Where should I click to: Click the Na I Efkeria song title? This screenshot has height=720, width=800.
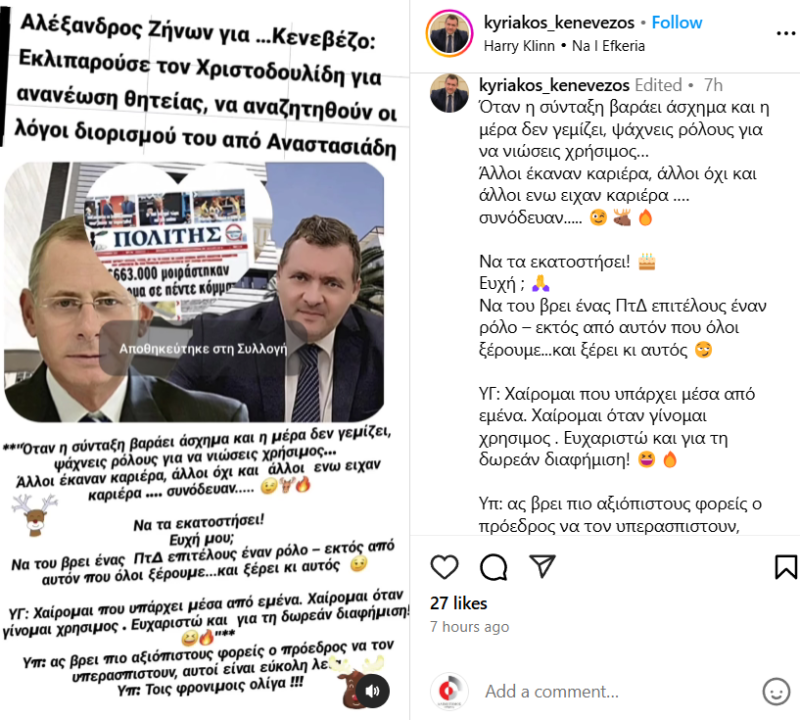[608, 46]
